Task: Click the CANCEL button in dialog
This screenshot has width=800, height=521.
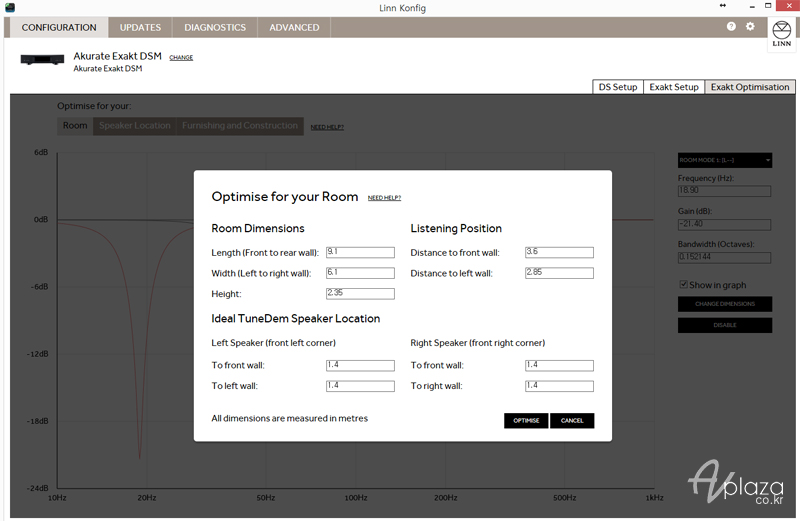Action: [572, 420]
